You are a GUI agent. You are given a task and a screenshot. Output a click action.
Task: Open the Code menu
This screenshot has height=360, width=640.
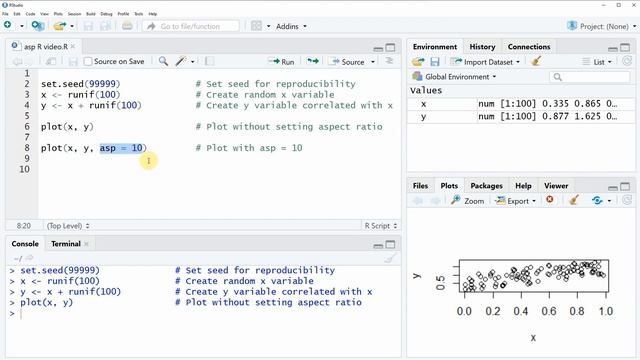30,14
